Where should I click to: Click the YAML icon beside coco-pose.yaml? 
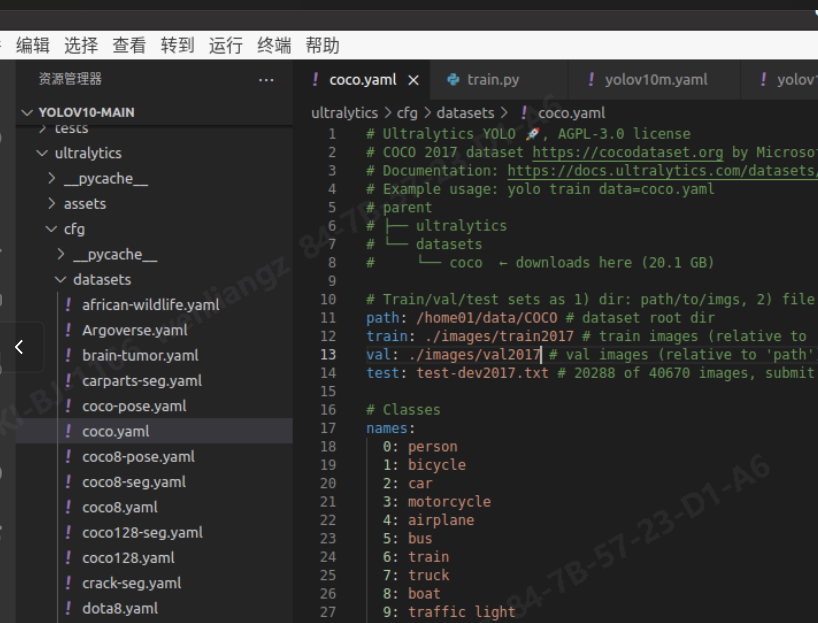click(x=68, y=406)
